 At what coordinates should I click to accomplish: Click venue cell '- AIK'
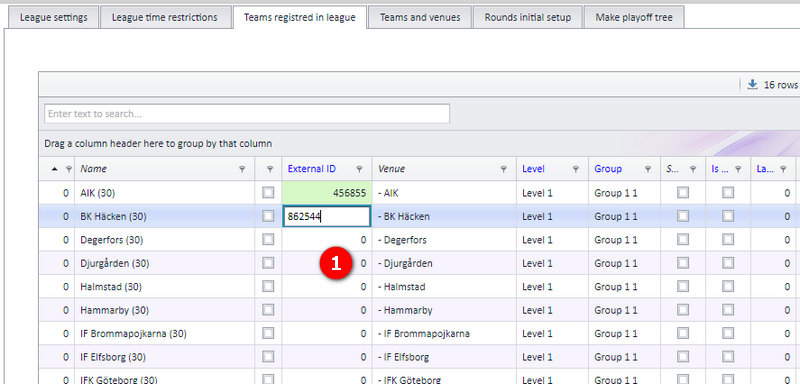click(x=444, y=193)
